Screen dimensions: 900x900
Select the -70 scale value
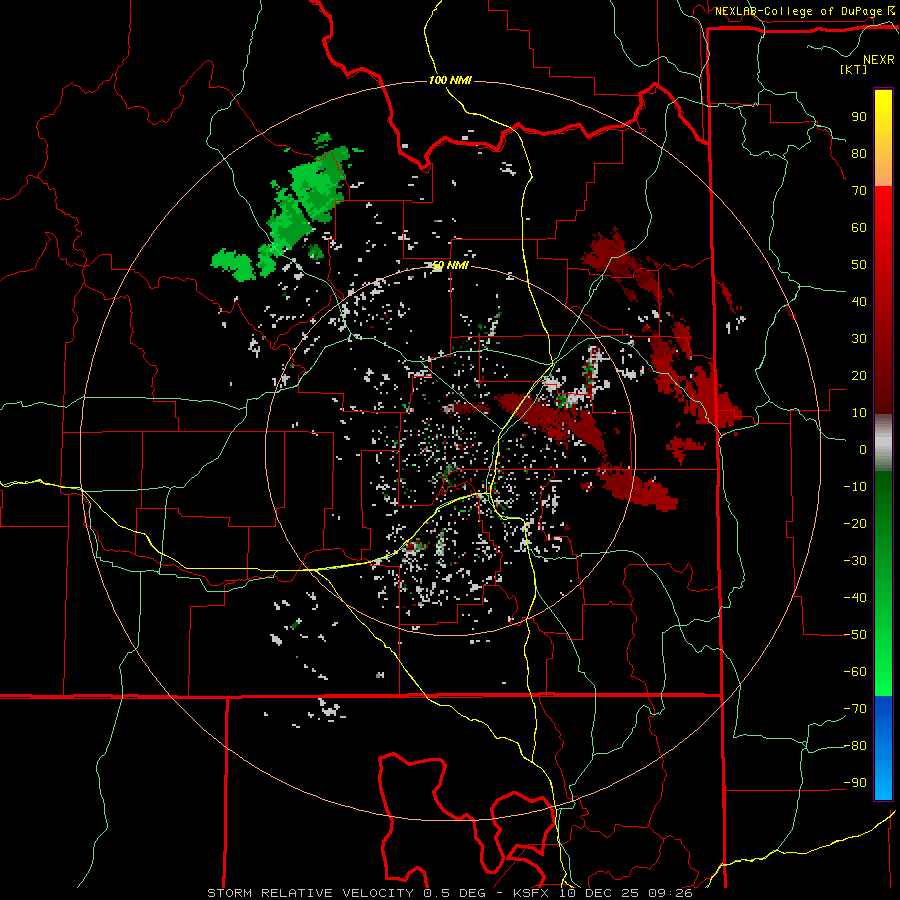point(855,709)
